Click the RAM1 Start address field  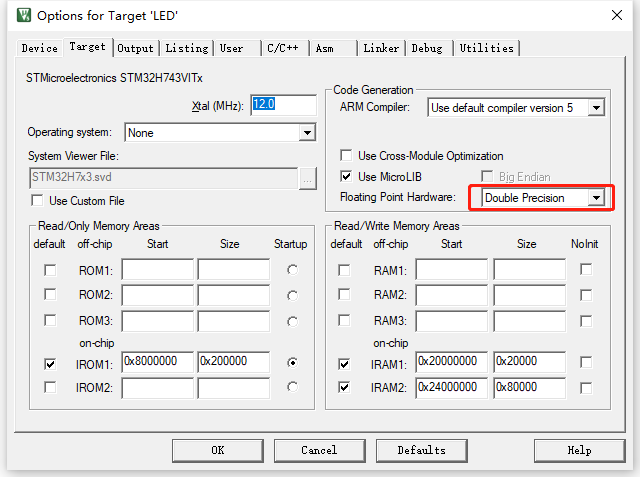click(452, 269)
